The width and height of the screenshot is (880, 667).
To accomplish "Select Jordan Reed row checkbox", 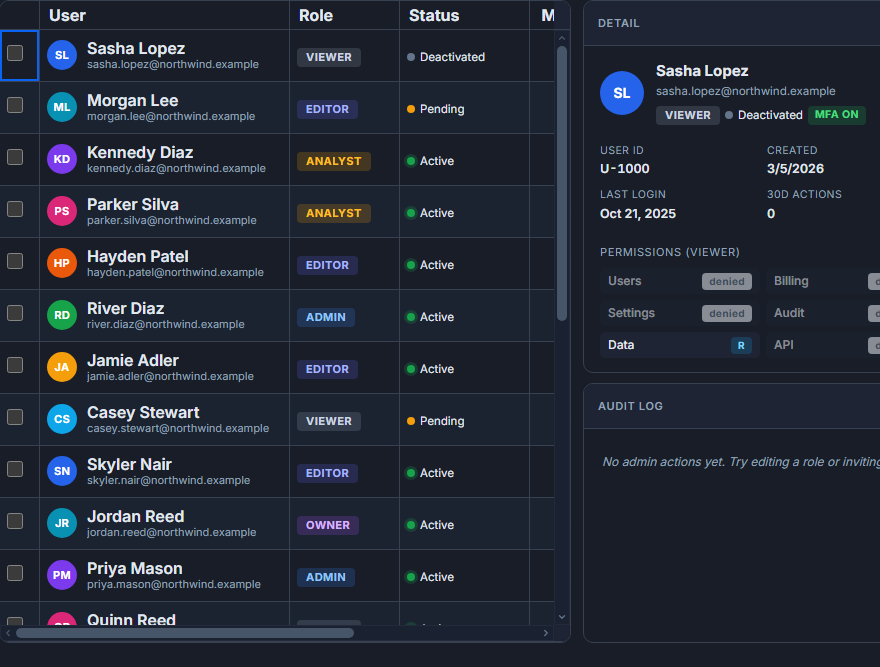I will 15,521.
